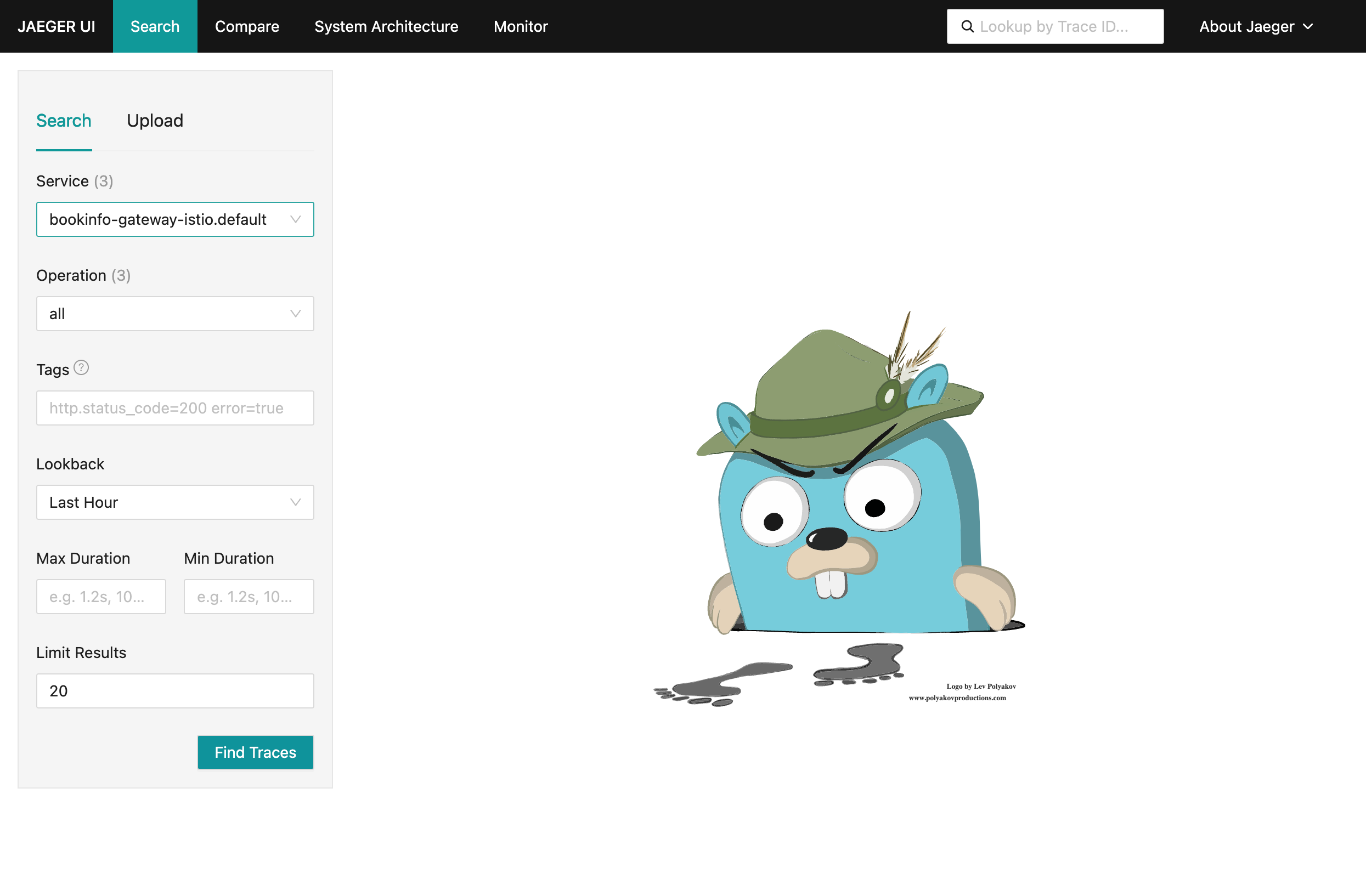Image resolution: width=1366 pixels, height=896 pixels.
Task: Click the Max Duration input field
Action: coord(101,597)
